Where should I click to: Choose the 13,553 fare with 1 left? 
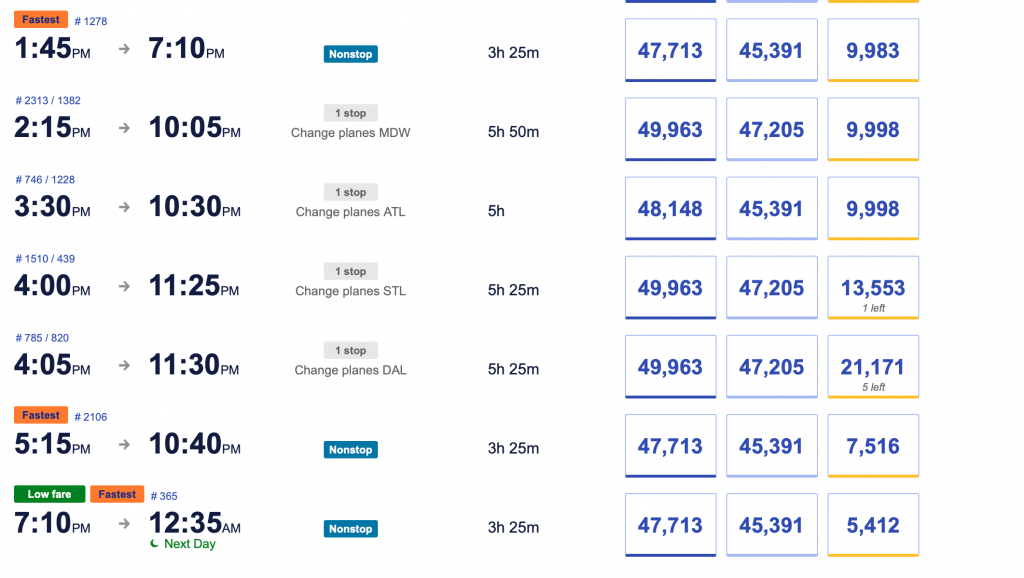872,287
